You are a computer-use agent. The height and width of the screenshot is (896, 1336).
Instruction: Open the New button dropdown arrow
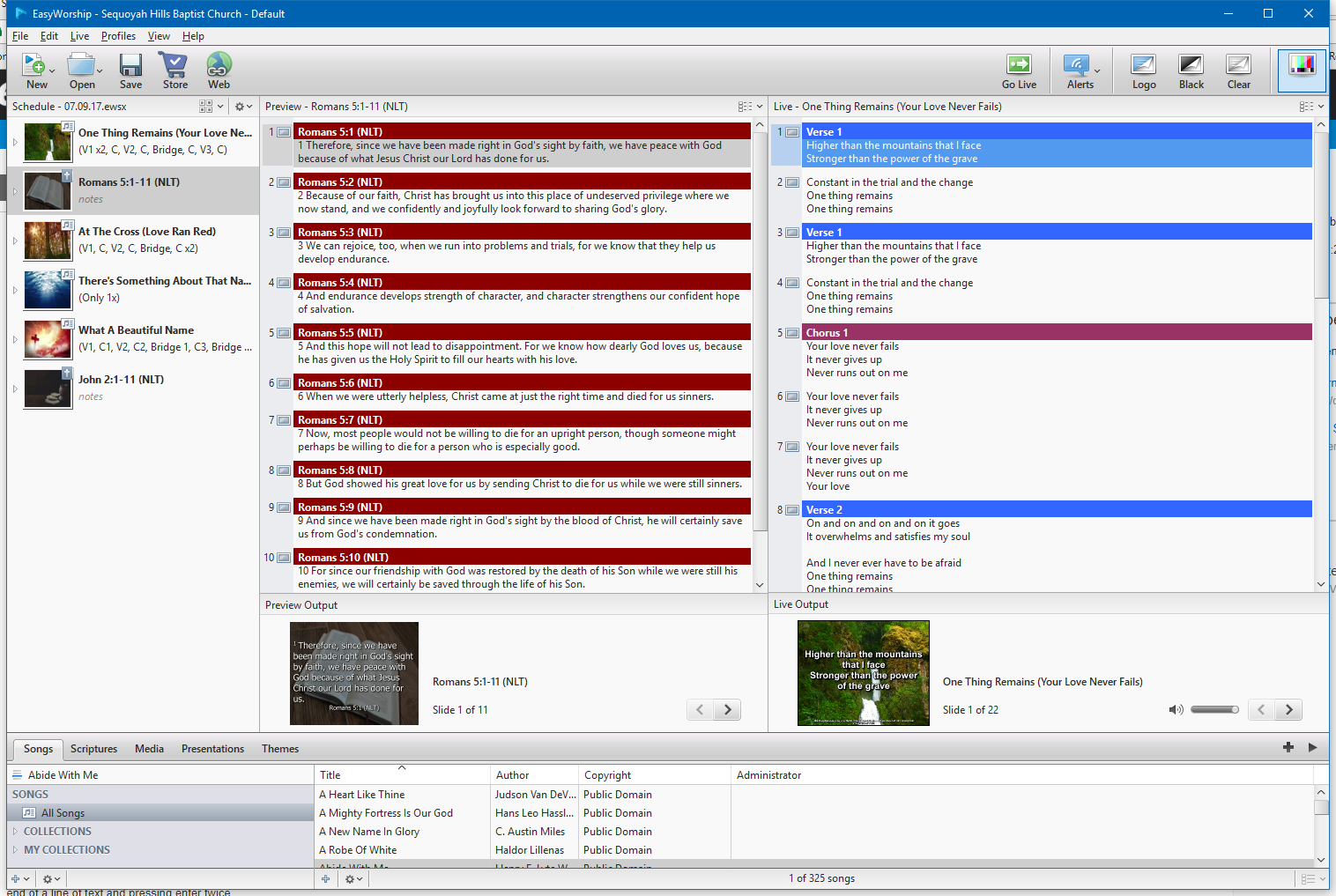[52, 71]
